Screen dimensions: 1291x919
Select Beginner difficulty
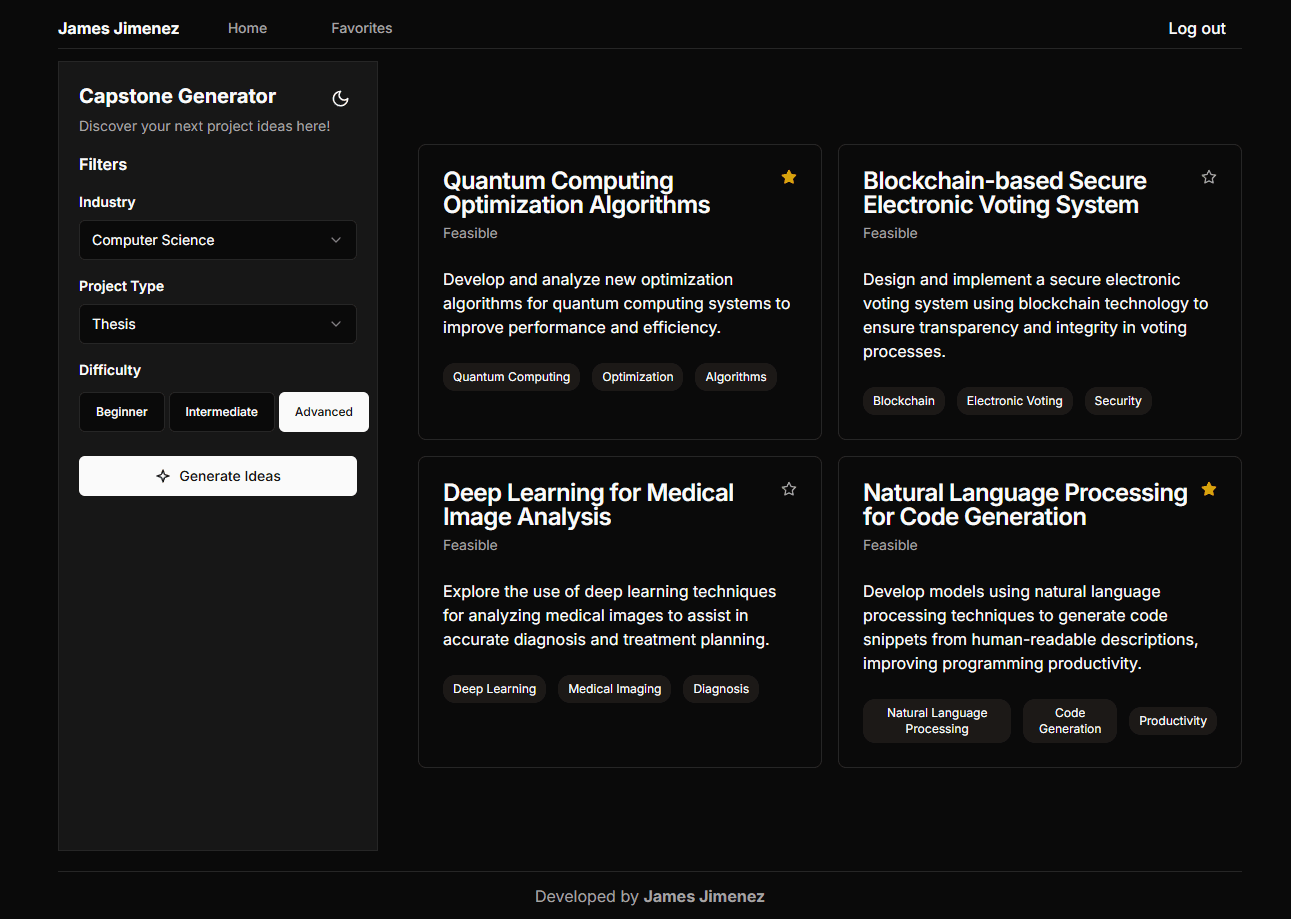[122, 412]
